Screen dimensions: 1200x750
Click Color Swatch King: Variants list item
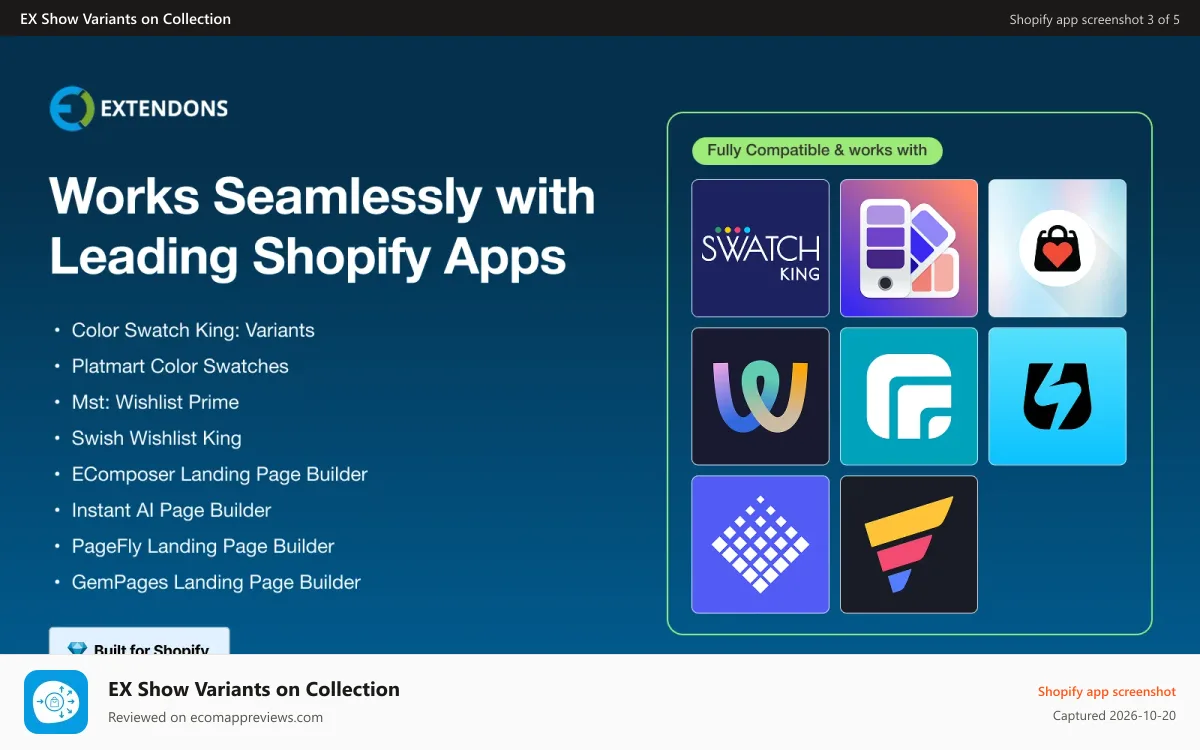193,330
